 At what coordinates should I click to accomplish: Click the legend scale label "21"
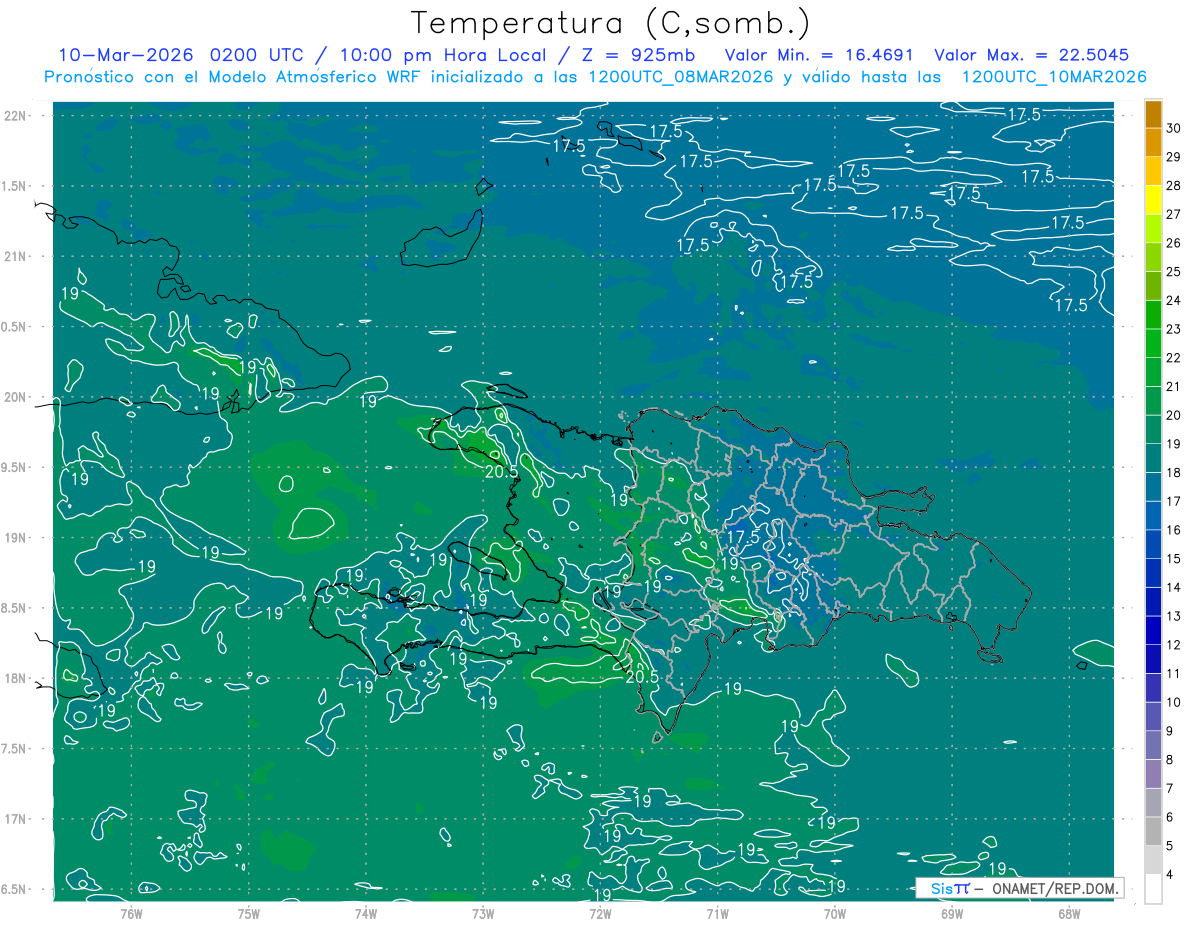[1174, 386]
